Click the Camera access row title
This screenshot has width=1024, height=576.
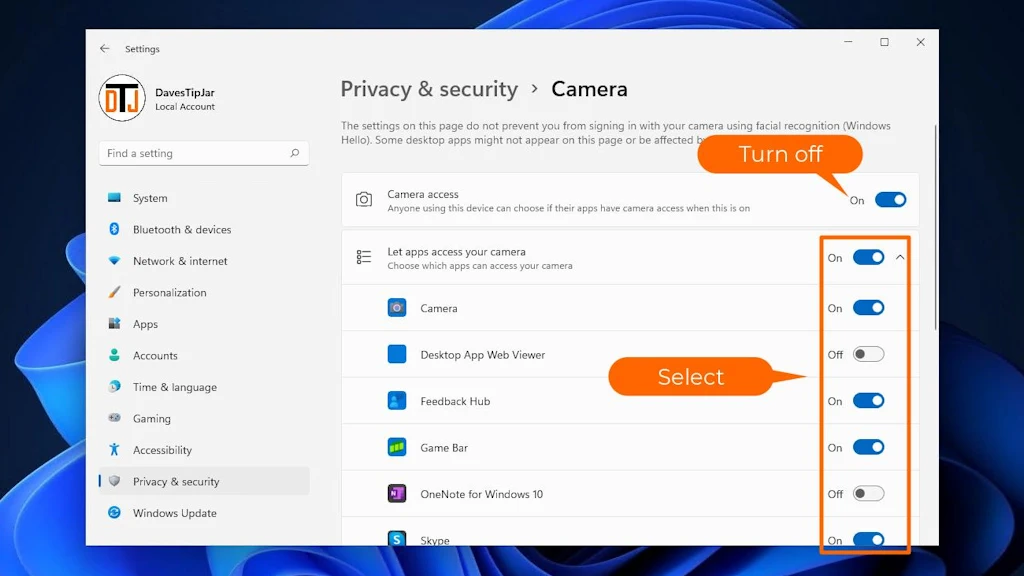point(423,194)
